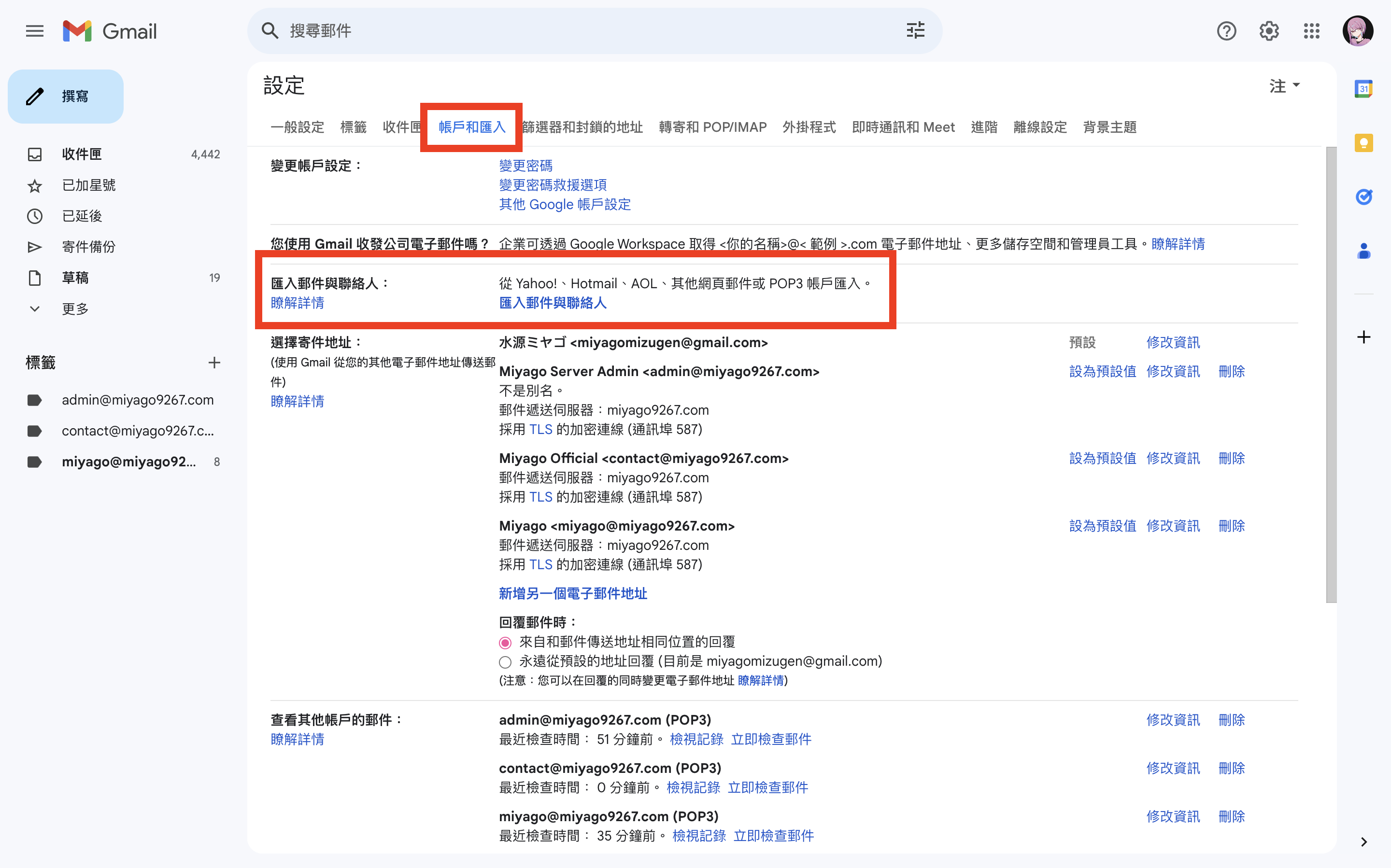Expand the 更多 section in the sidebar
This screenshot has width=1391, height=868.
click(x=75, y=308)
